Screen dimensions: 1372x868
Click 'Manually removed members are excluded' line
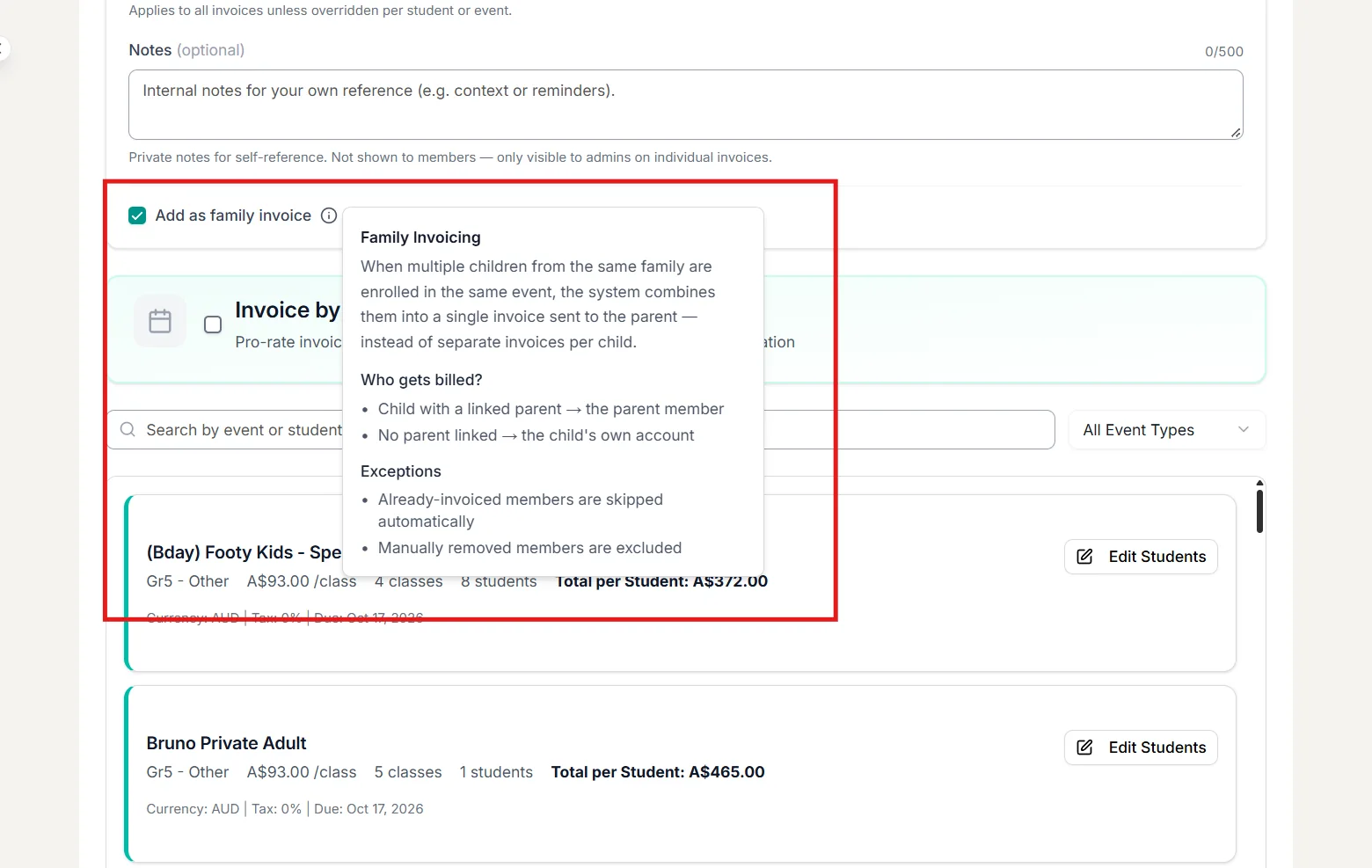tap(529, 548)
